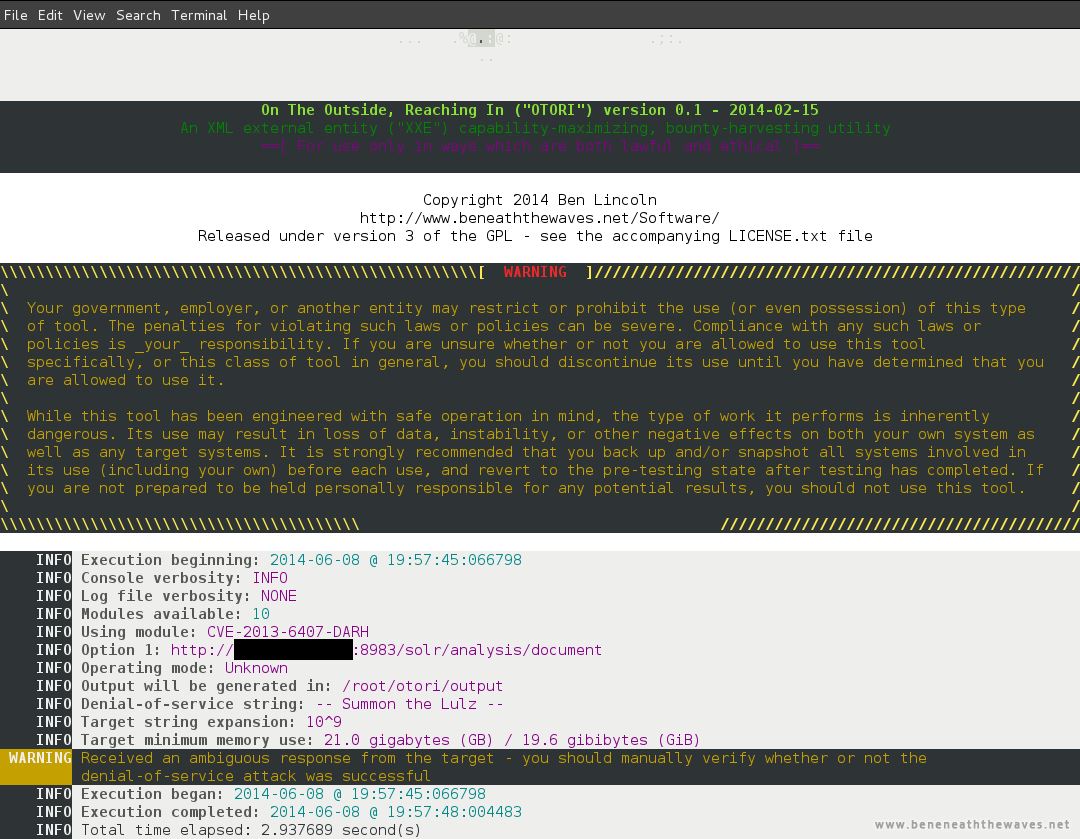Open the Help menu
1080x839 pixels.
[253, 15]
